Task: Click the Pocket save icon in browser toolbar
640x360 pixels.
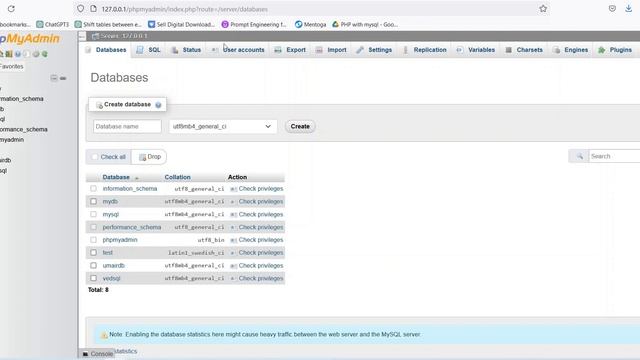Action: click(x=612, y=9)
